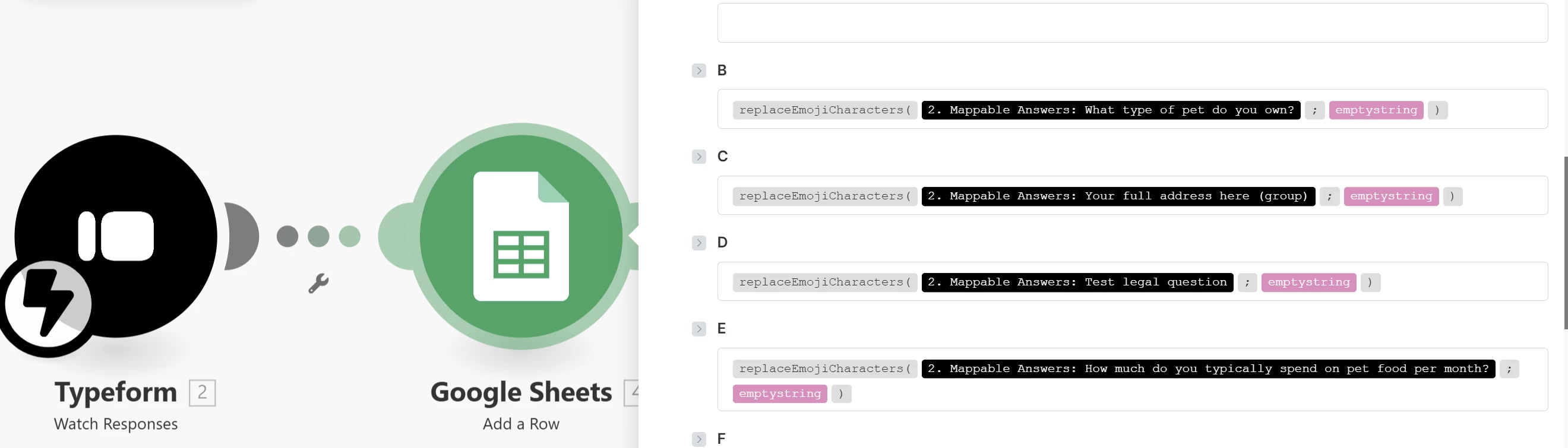Expand the chevron next to field C
Screen dimensions: 1568x448
pyautogui.click(x=699, y=157)
